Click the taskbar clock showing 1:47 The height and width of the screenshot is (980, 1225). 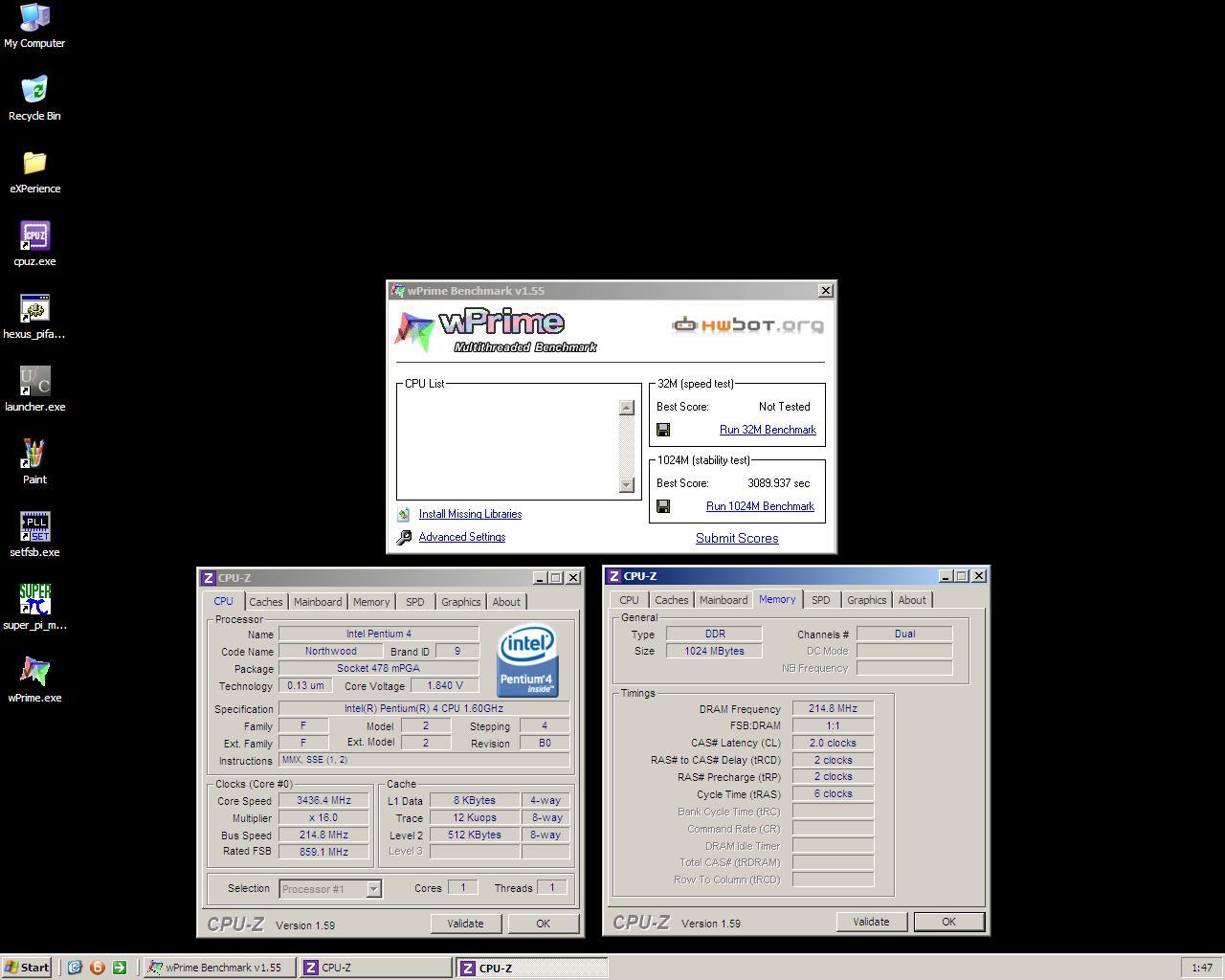[x=1202, y=968]
